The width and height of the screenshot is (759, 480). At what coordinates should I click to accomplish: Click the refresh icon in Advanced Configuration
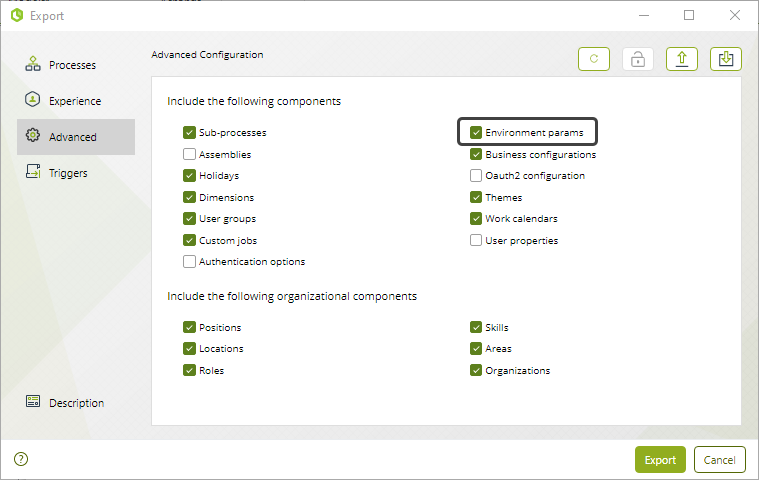[x=593, y=59]
